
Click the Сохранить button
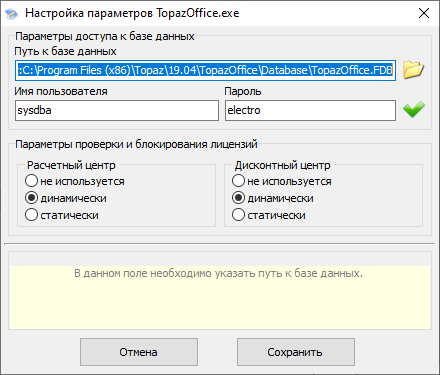coord(296,352)
